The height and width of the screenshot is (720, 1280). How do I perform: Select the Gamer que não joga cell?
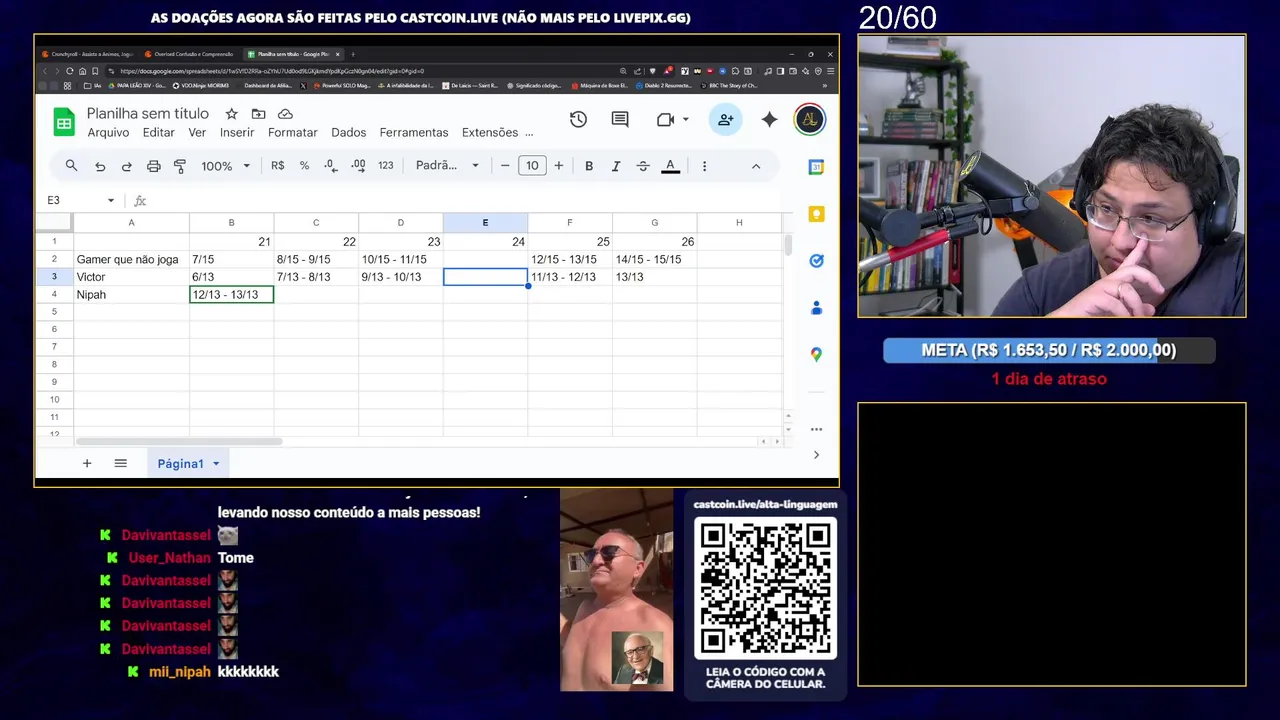coord(131,259)
